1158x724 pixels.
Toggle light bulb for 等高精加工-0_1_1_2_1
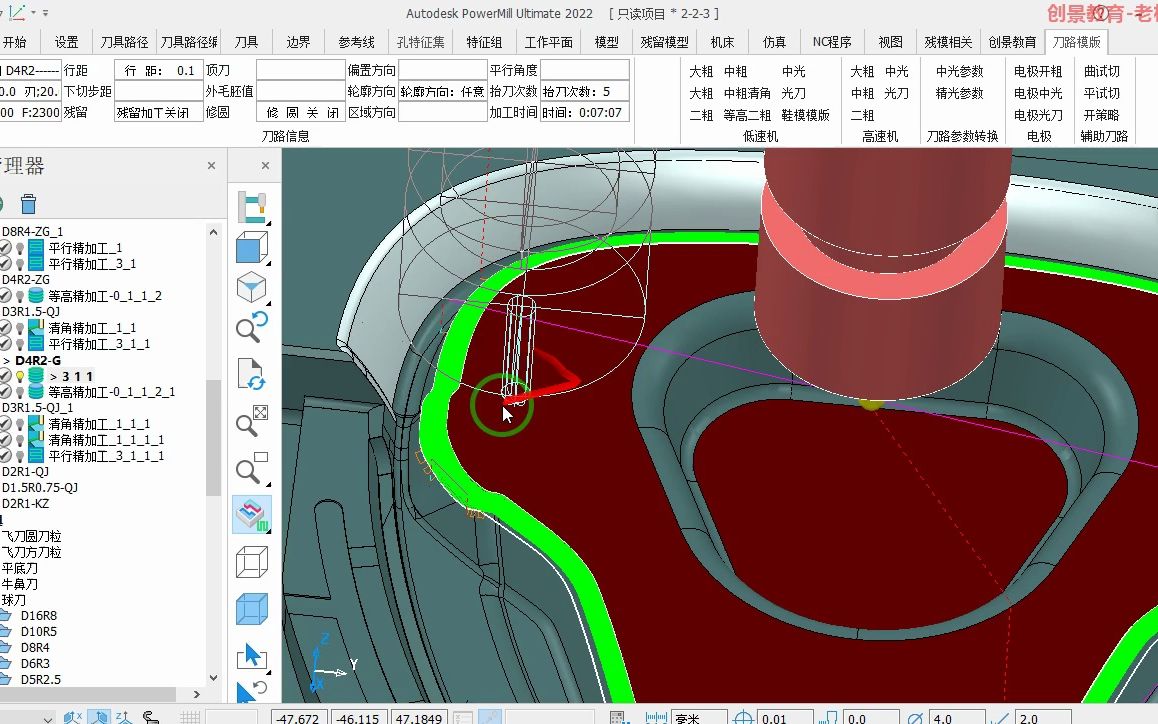coord(20,392)
